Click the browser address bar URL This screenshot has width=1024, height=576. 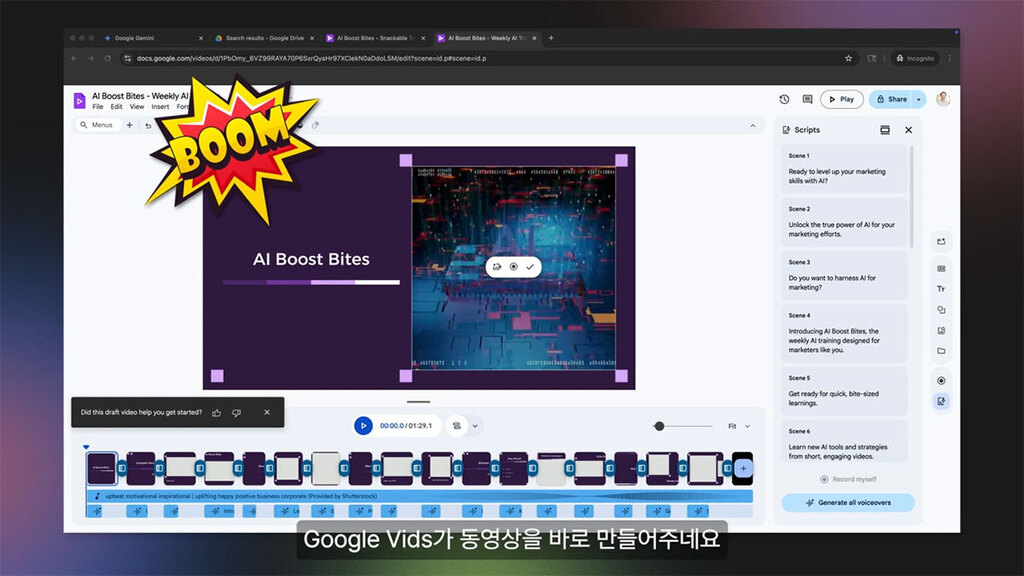coord(311,58)
